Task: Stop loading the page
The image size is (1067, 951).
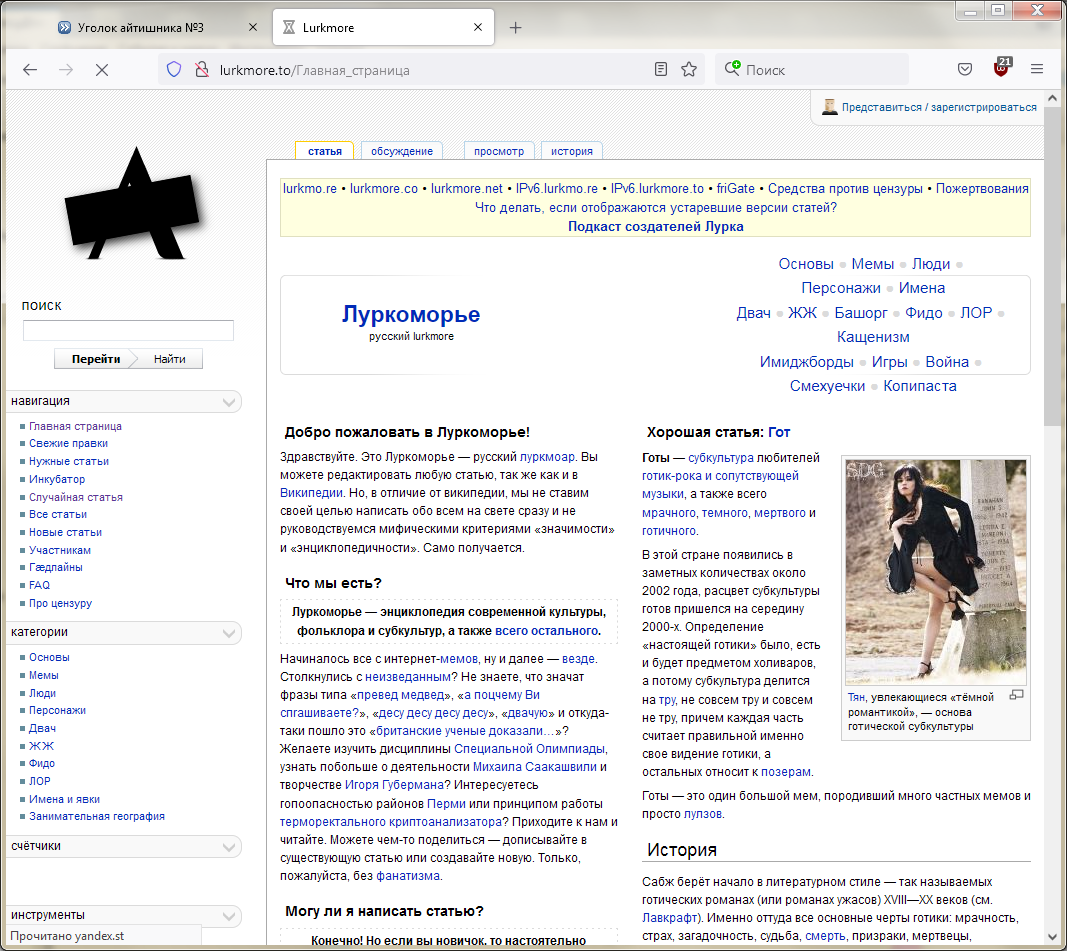Action: [102, 69]
